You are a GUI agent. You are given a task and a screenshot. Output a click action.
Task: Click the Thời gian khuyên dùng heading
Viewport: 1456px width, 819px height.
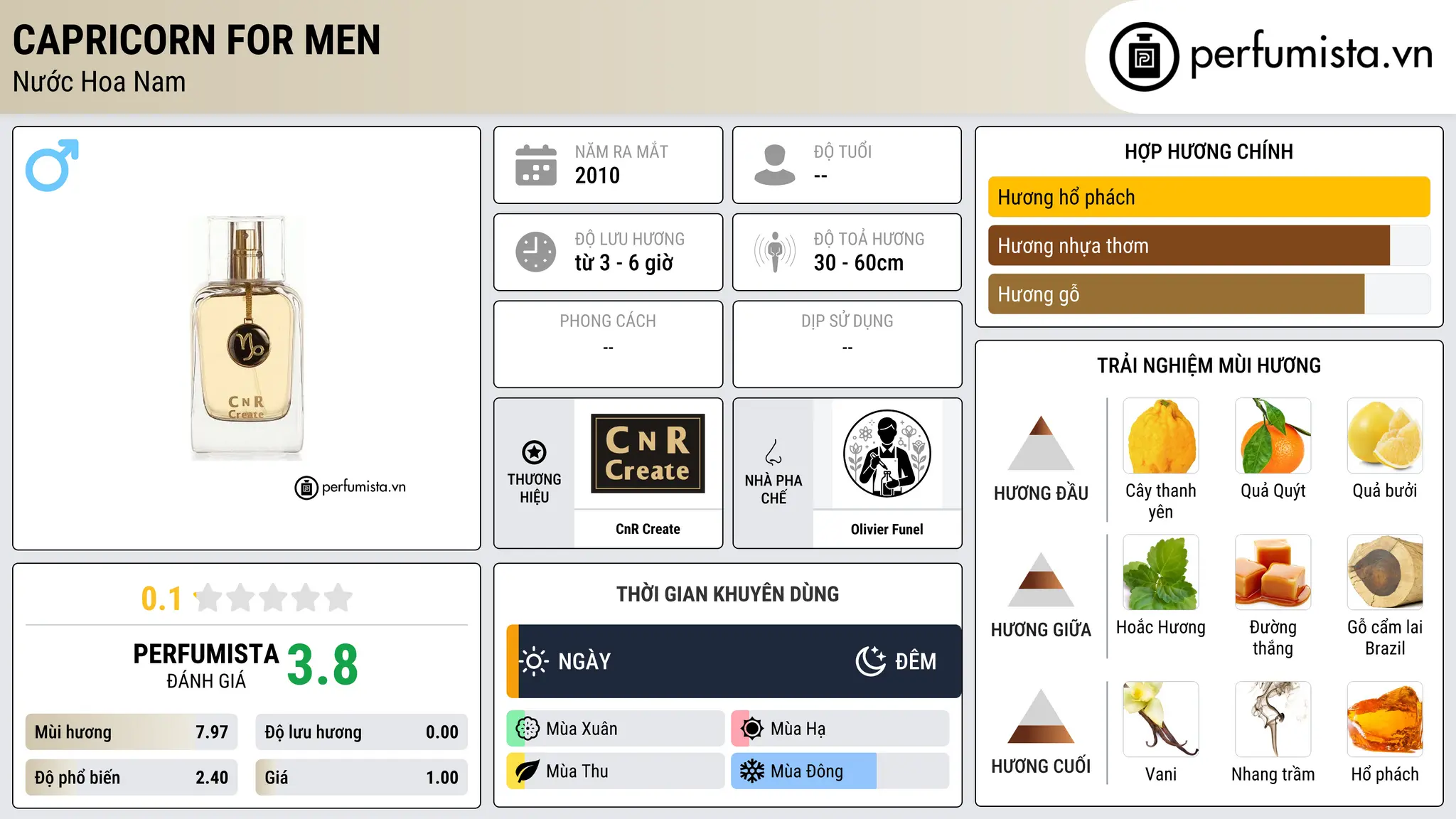click(728, 594)
